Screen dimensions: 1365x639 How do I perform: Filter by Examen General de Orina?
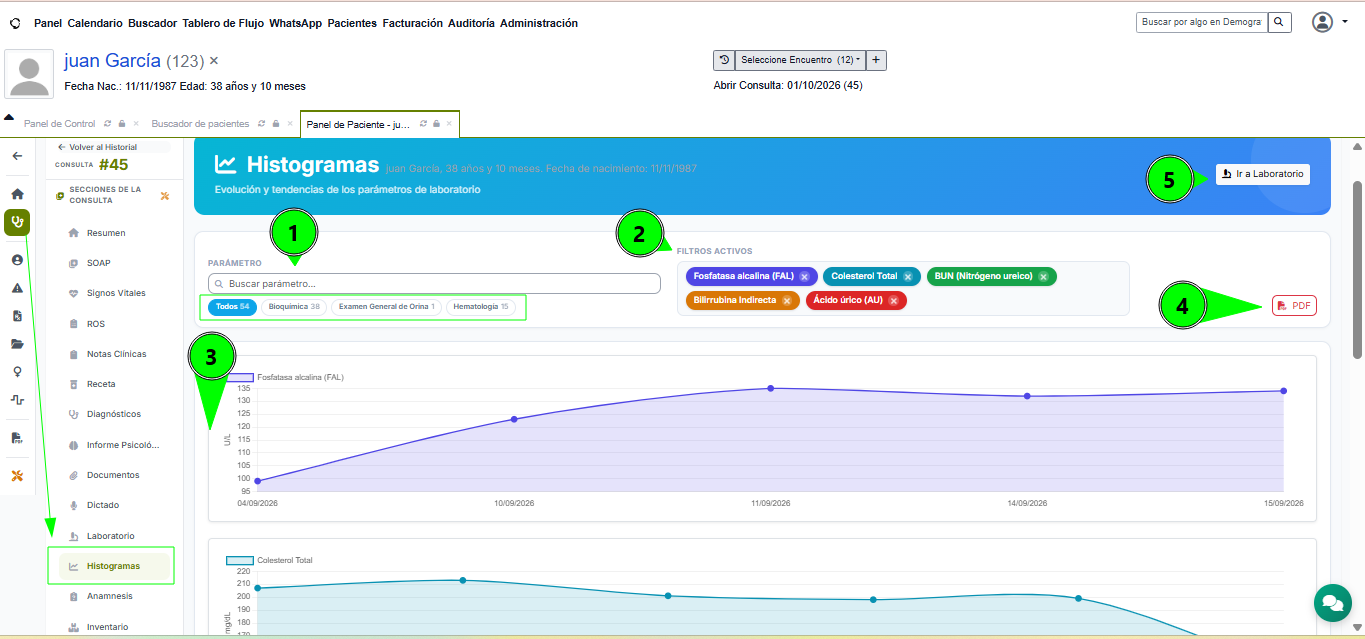[387, 307]
